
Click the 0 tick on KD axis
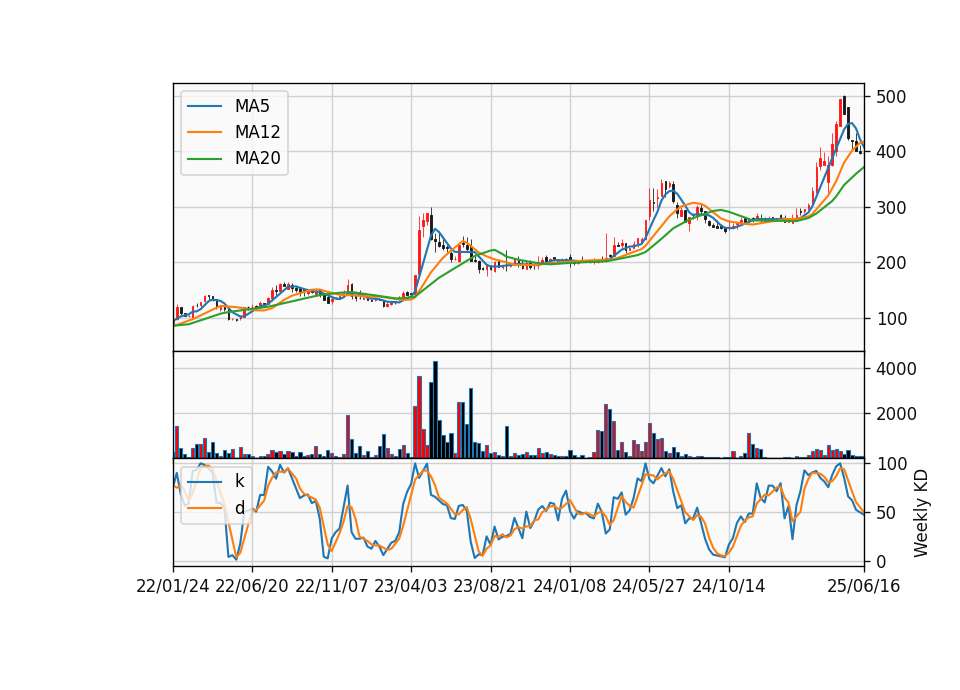tap(880, 561)
